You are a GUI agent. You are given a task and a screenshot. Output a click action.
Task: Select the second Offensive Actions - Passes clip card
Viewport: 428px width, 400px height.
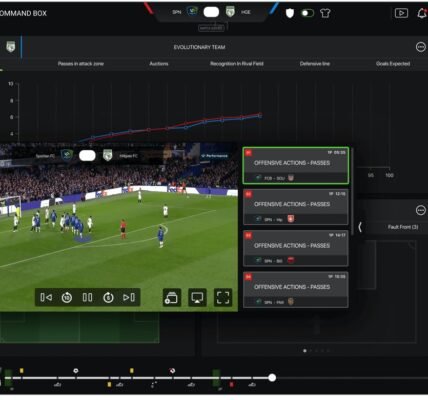[x=296, y=207]
